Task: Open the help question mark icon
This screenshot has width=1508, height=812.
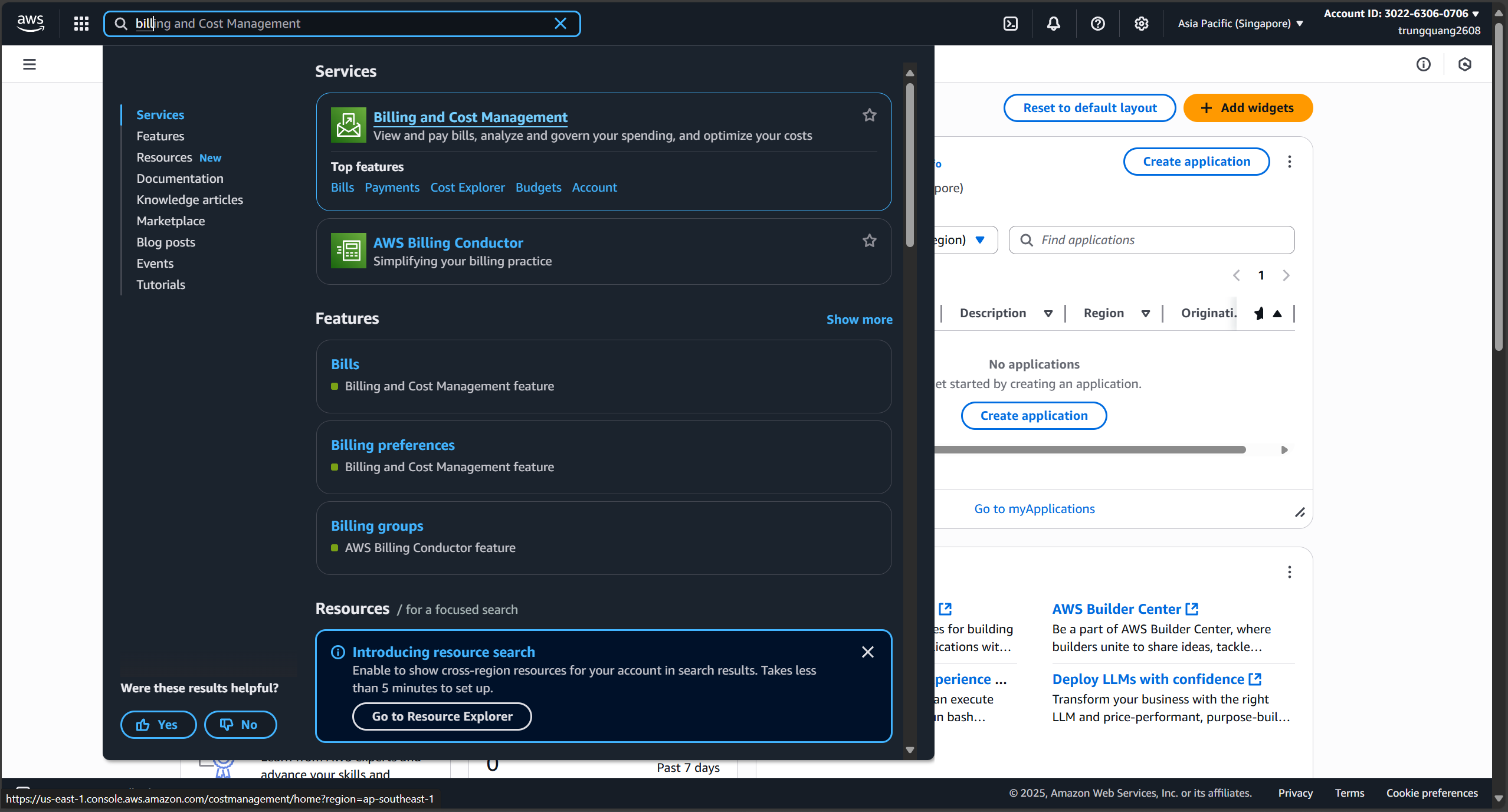Action: 1097,24
